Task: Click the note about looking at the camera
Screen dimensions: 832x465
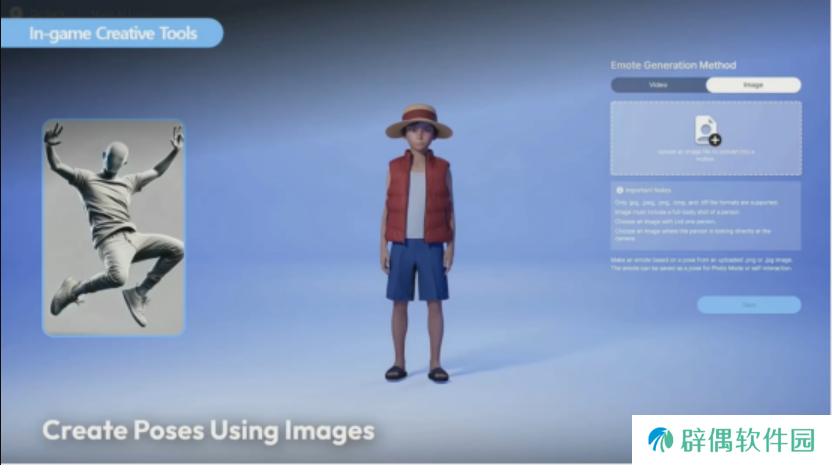Action: [x=692, y=235]
